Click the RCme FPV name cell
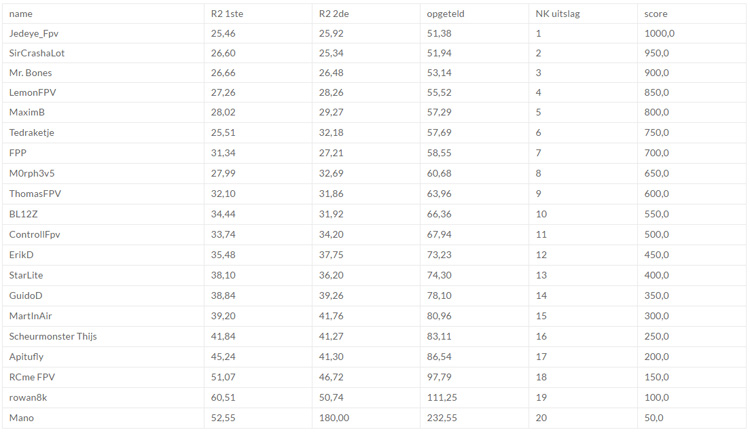The height and width of the screenshot is (432, 750). point(31,377)
